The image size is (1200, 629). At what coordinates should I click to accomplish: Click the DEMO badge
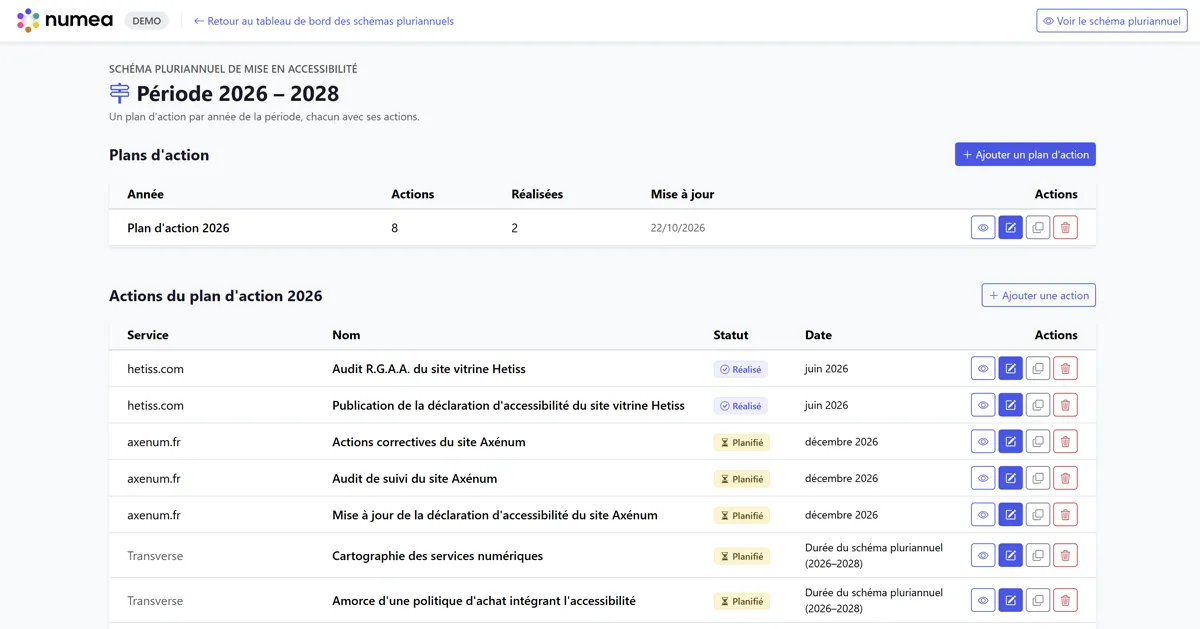click(146, 21)
